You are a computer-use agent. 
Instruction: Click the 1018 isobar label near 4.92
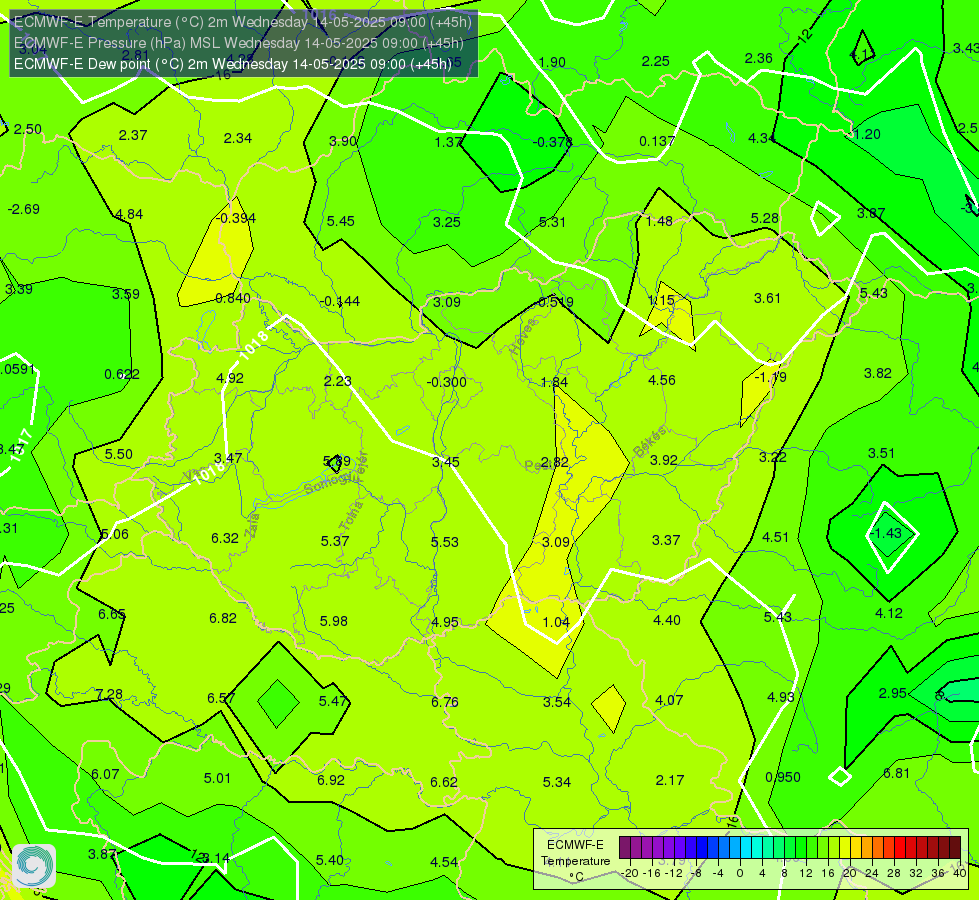click(253, 344)
